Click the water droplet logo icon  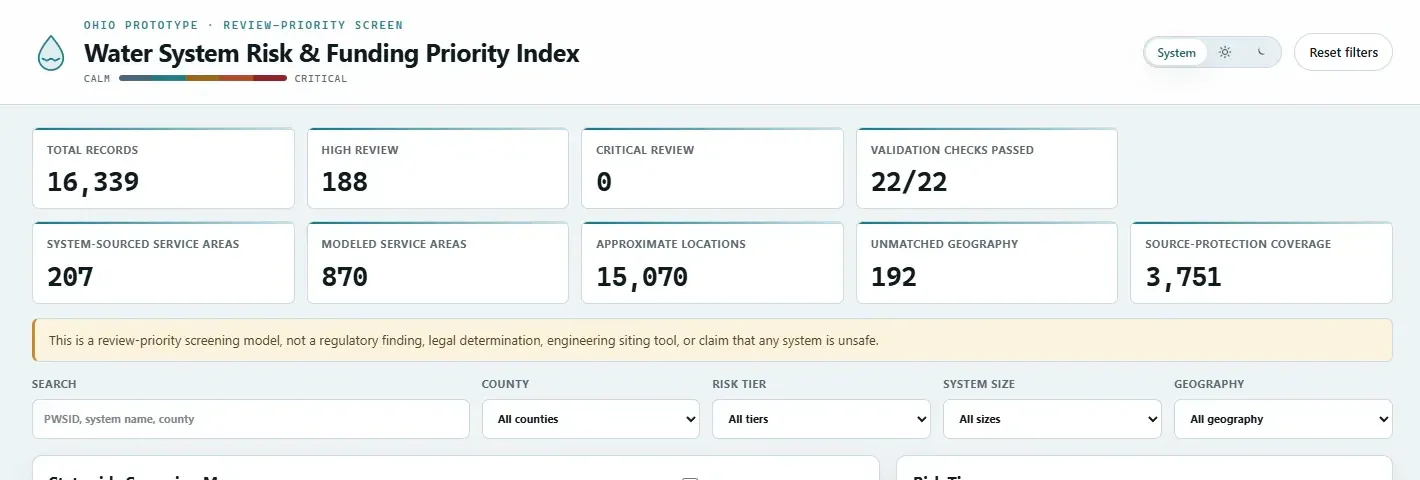pos(50,53)
